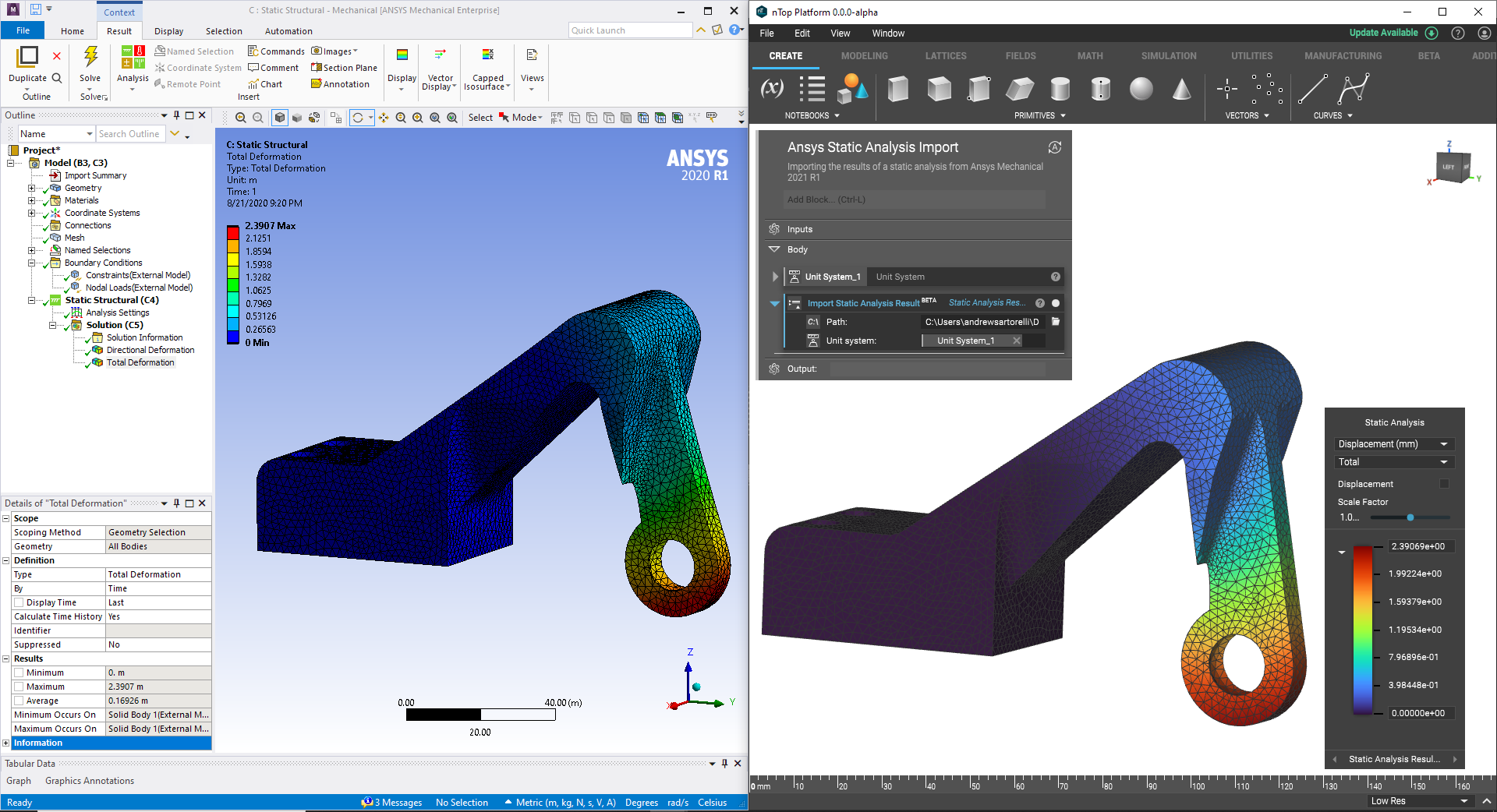
Task: Click the nTop list notebook icon
Action: (812, 89)
